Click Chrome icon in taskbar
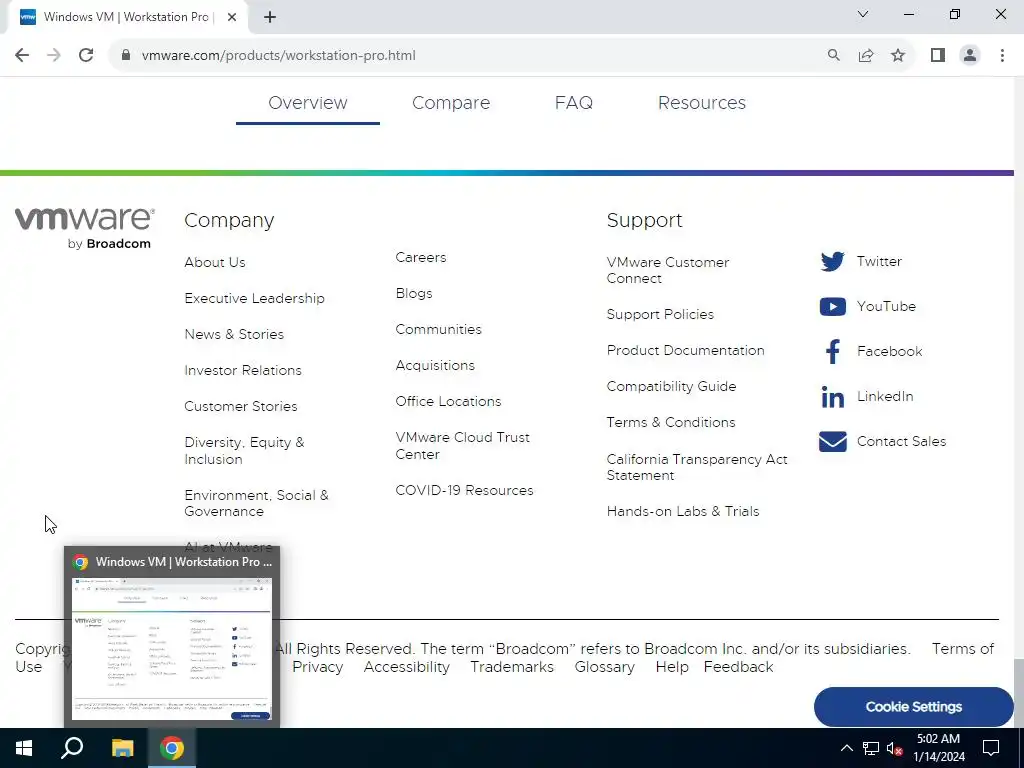The image size is (1024, 768). (x=172, y=748)
